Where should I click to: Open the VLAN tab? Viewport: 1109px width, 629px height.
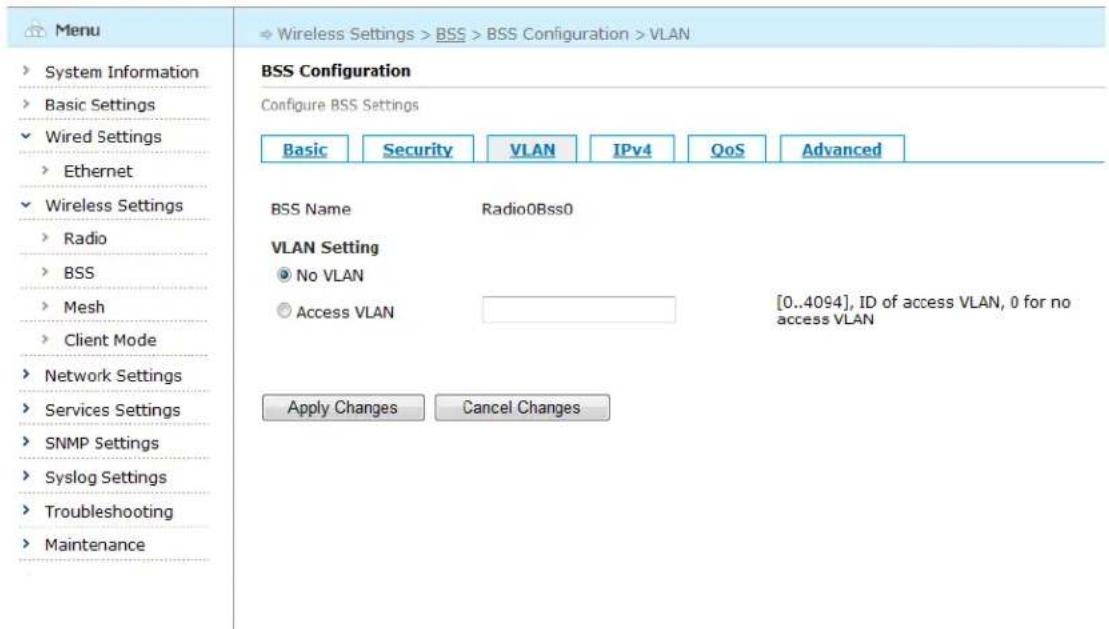tap(532, 149)
